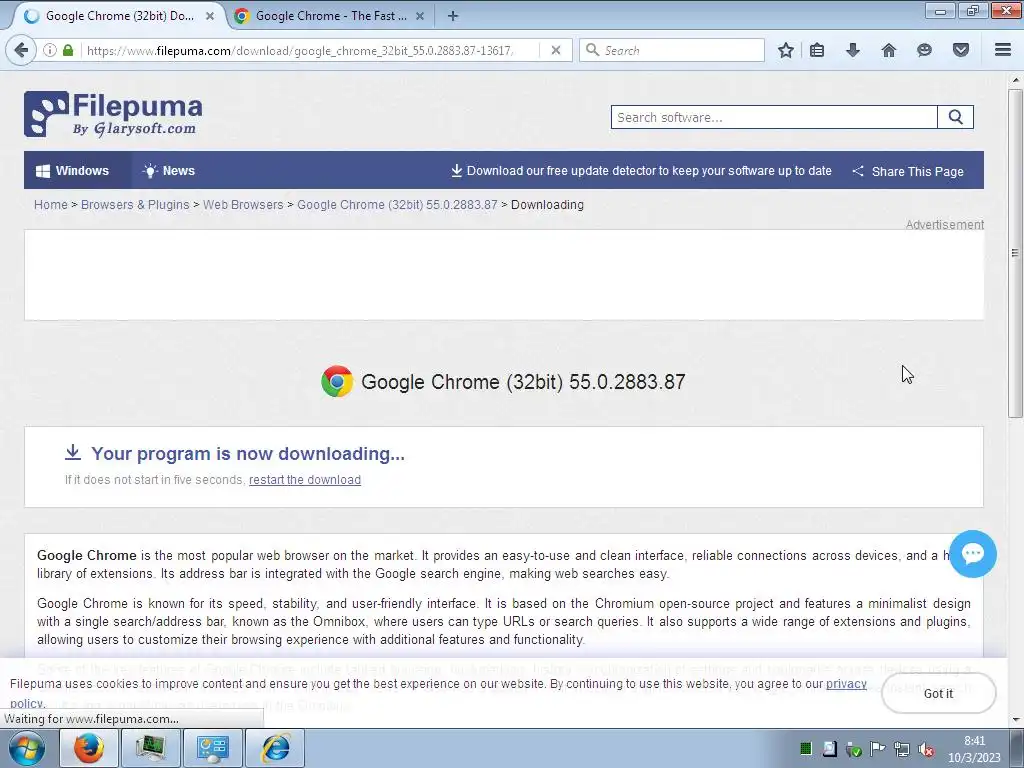Open Internet Explorer from taskbar
This screenshot has height=768, width=1024.
click(276, 748)
